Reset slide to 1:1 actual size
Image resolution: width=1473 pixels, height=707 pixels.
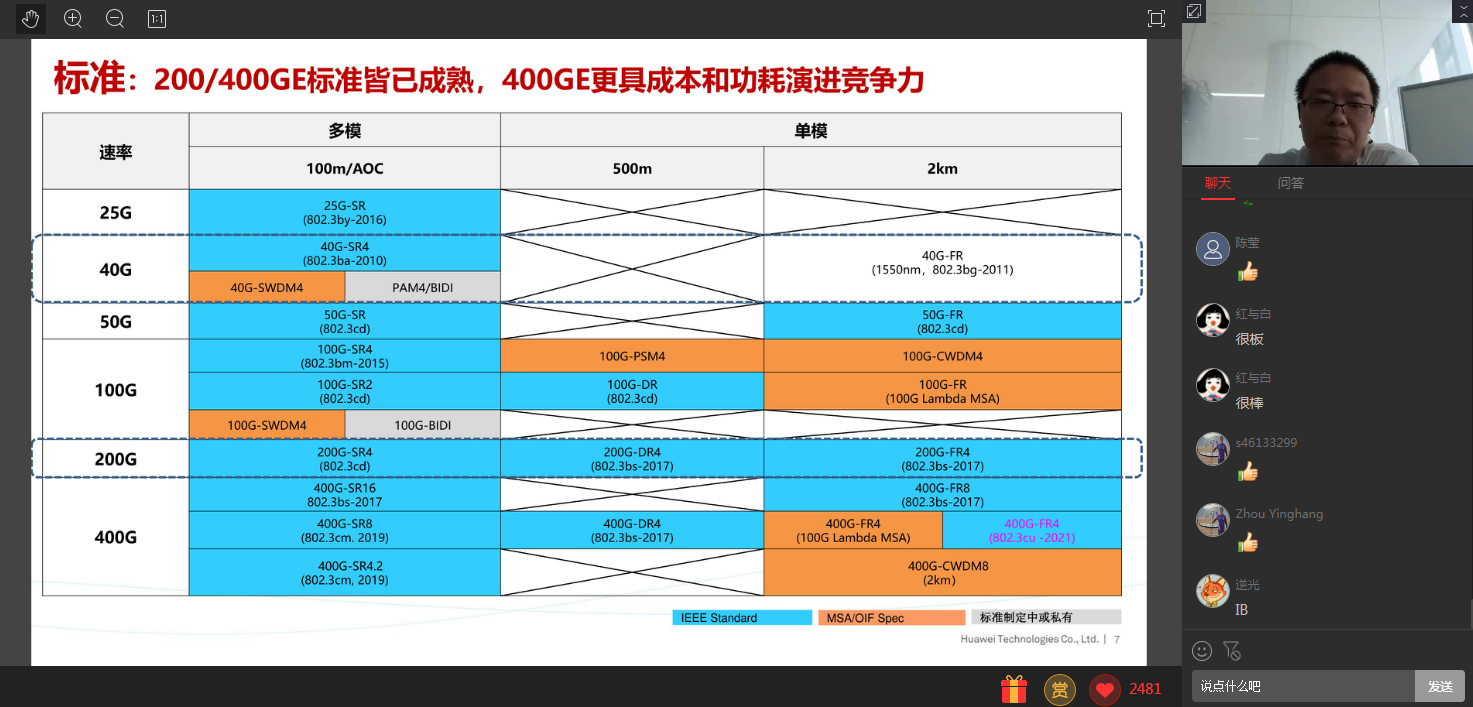pos(157,18)
